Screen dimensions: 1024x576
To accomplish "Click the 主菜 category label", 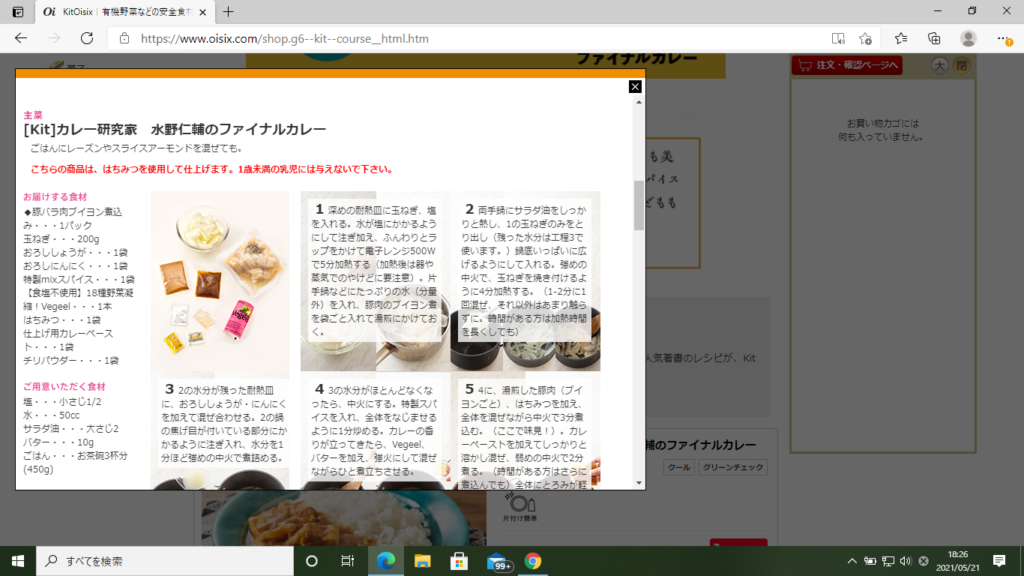I will click(x=33, y=115).
